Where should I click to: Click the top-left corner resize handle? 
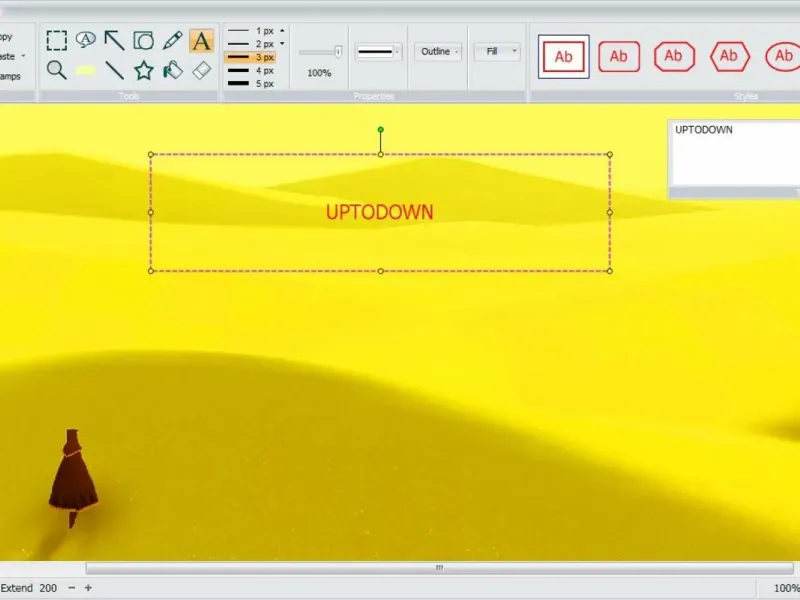(x=151, y=154)
